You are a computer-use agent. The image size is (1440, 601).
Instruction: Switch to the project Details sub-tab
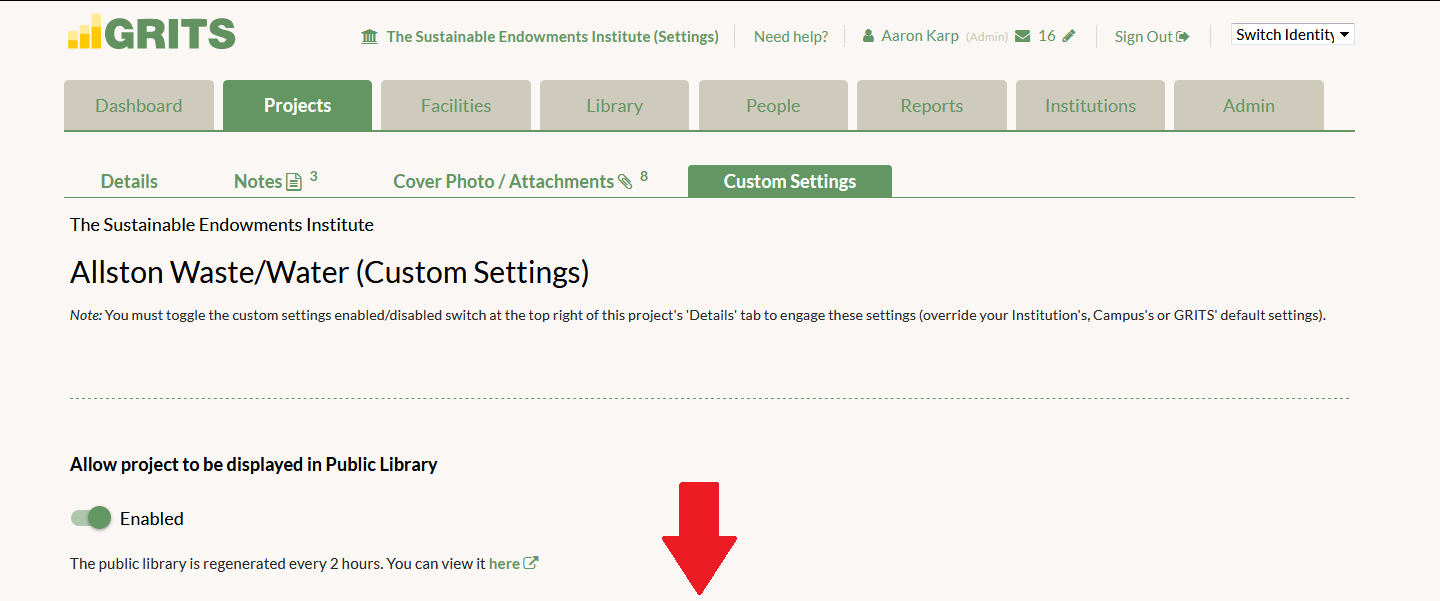tap(129, 181)
